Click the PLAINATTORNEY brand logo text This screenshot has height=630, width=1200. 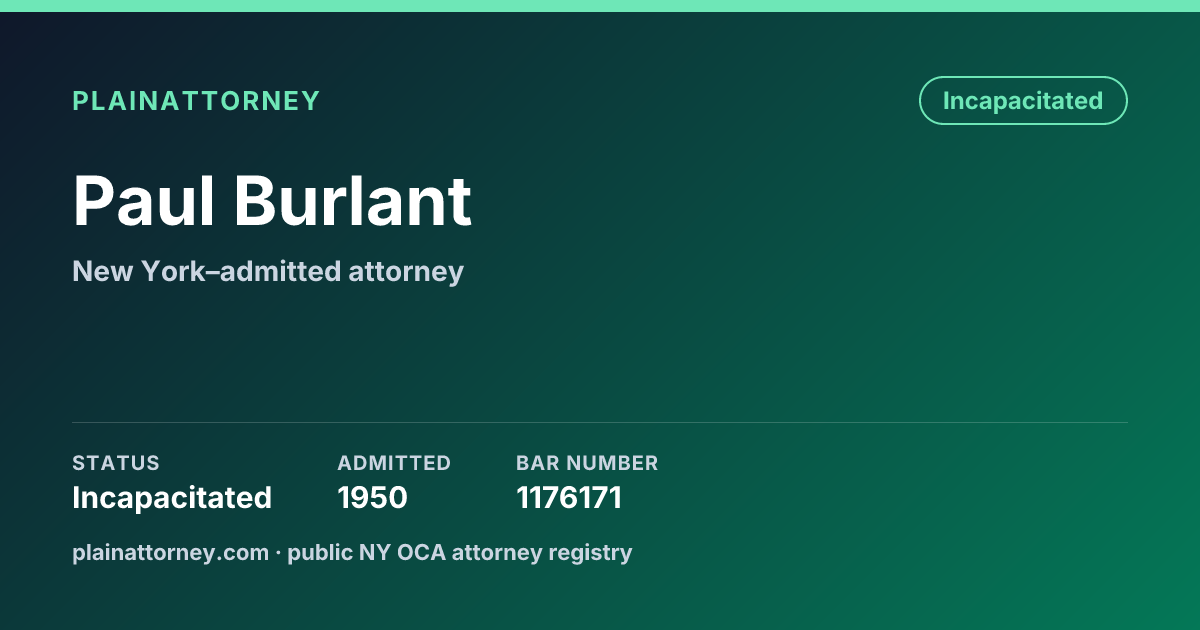[x=196, y=101]
